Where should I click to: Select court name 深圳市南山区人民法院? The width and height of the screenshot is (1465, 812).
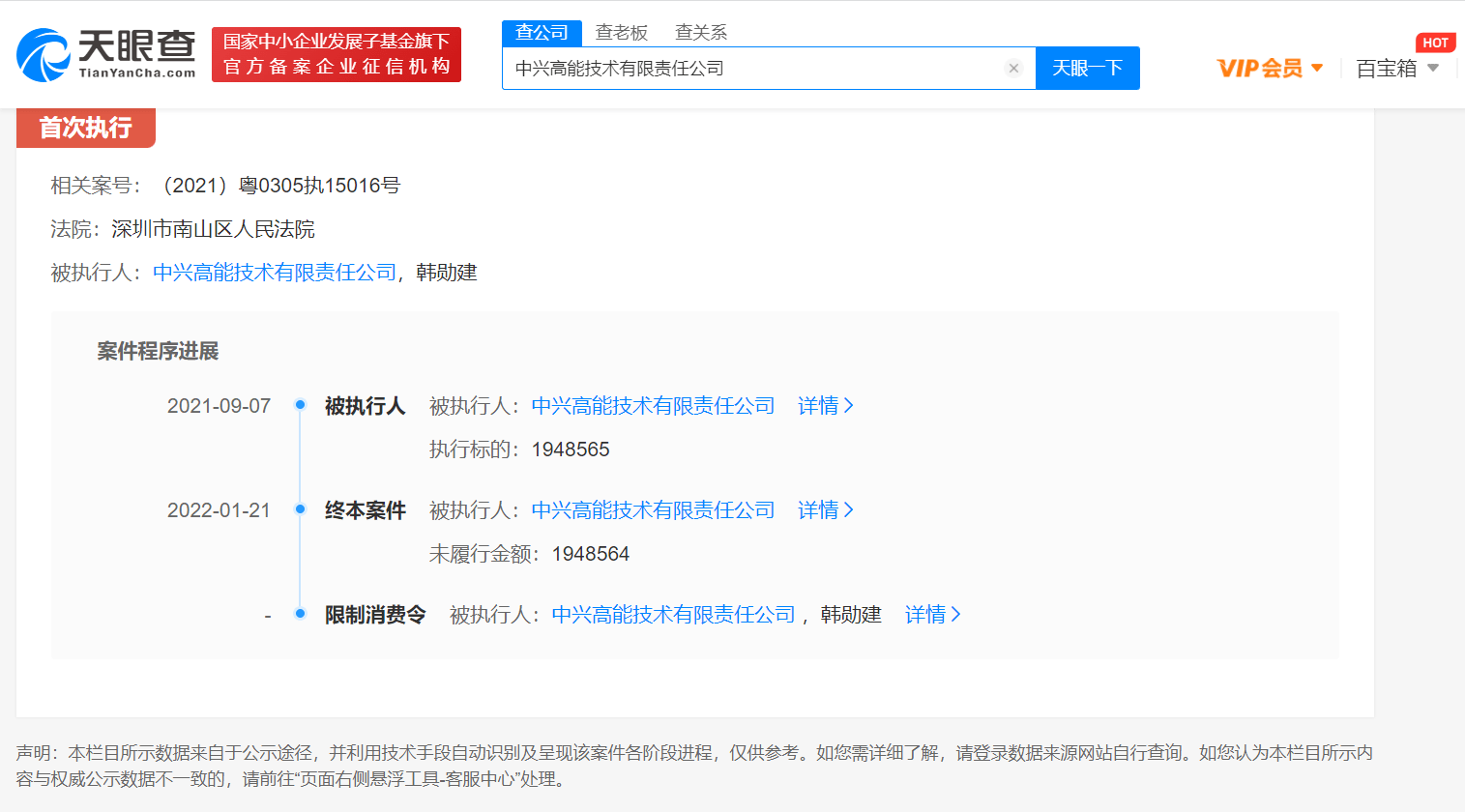click(213, 229)
